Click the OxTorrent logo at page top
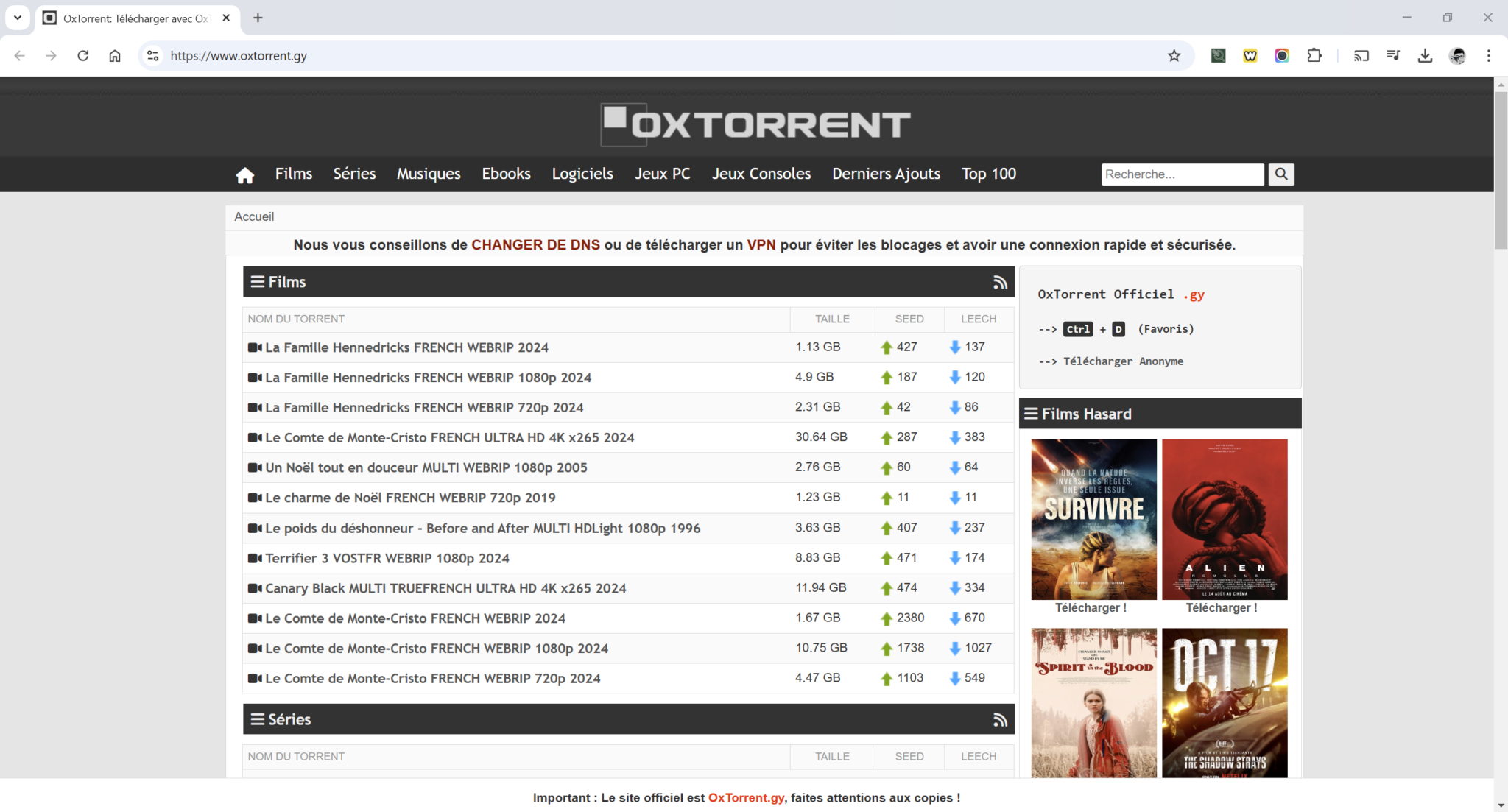The image size is (1508, 812). pos(754,124)
